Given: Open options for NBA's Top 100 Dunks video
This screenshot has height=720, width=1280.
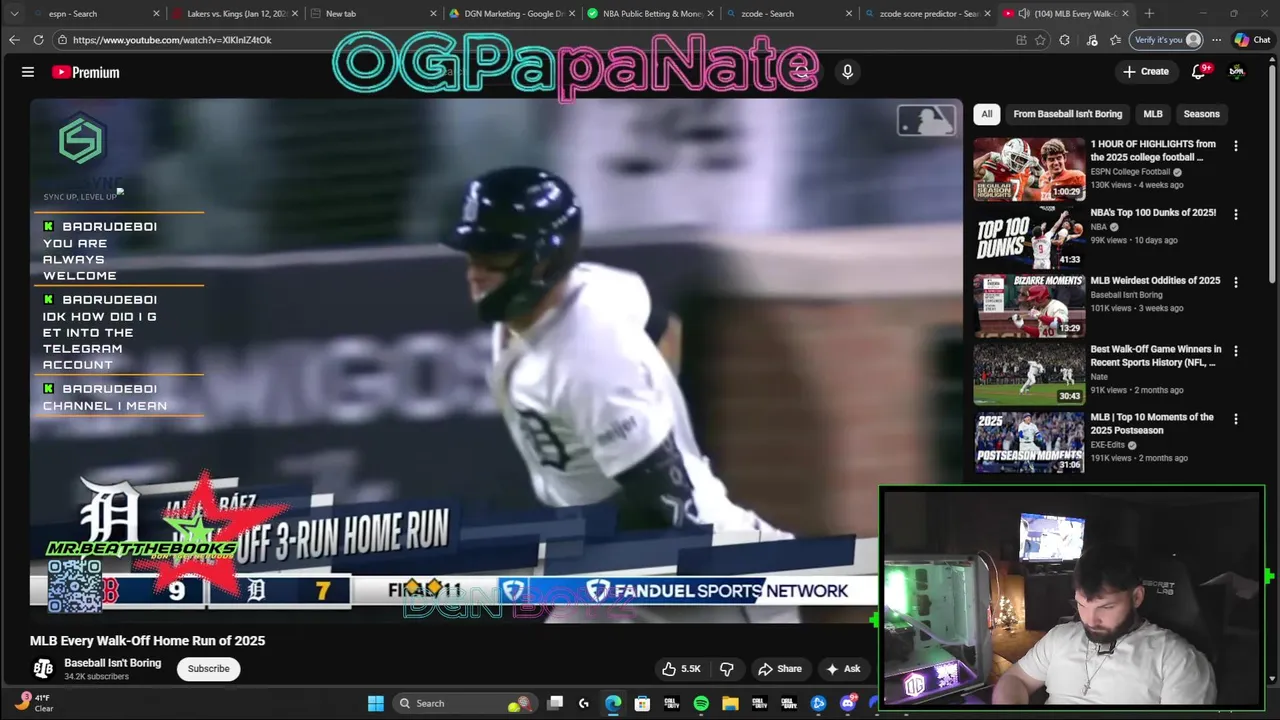Looking at the screenshot, I should (1236, 214).
